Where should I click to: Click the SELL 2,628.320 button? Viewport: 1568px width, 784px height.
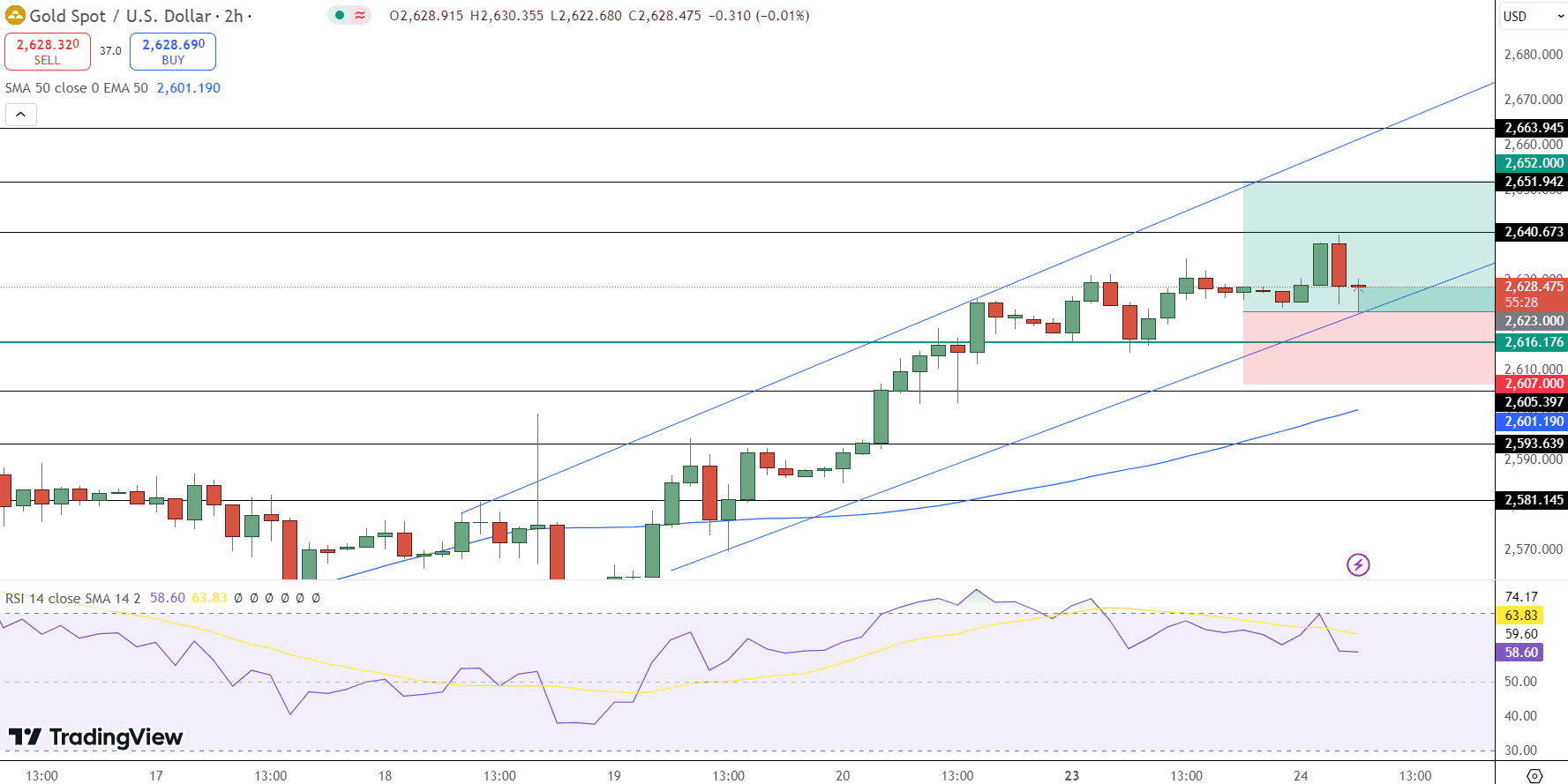[x=48, y=52]
